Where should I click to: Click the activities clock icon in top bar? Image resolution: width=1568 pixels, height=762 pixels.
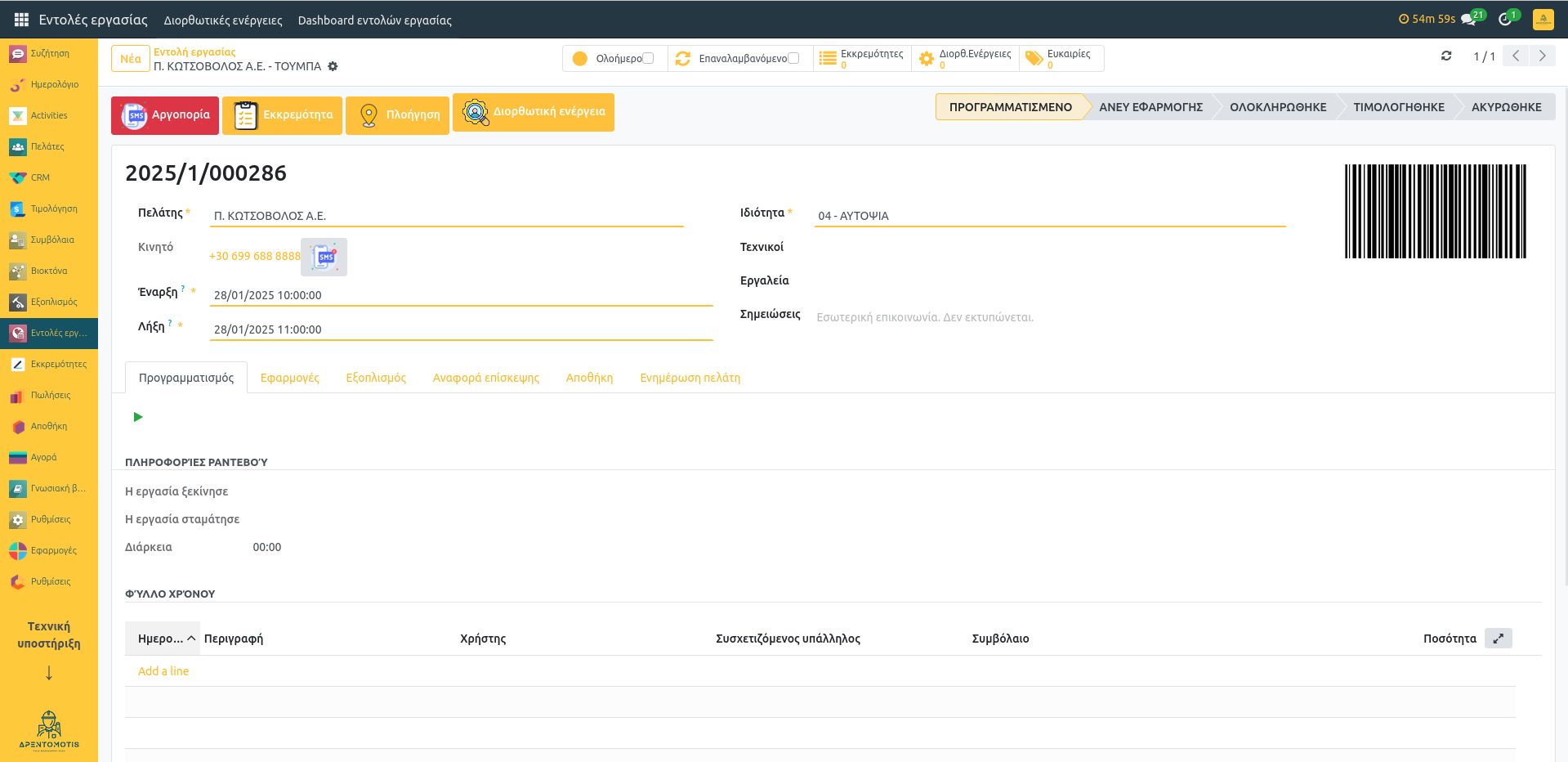[x=1505, y=20]
